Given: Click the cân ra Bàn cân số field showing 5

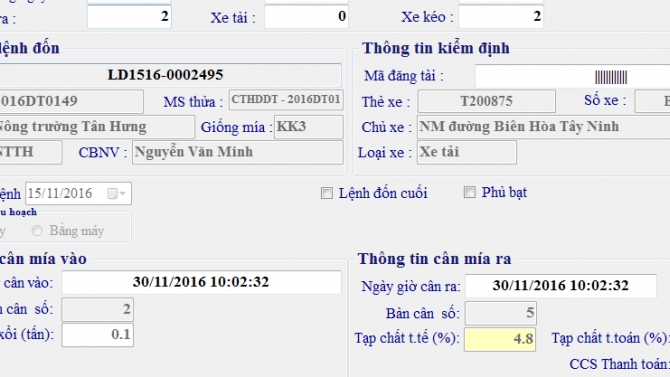Looking at the screenshot, I should (500, 313).
